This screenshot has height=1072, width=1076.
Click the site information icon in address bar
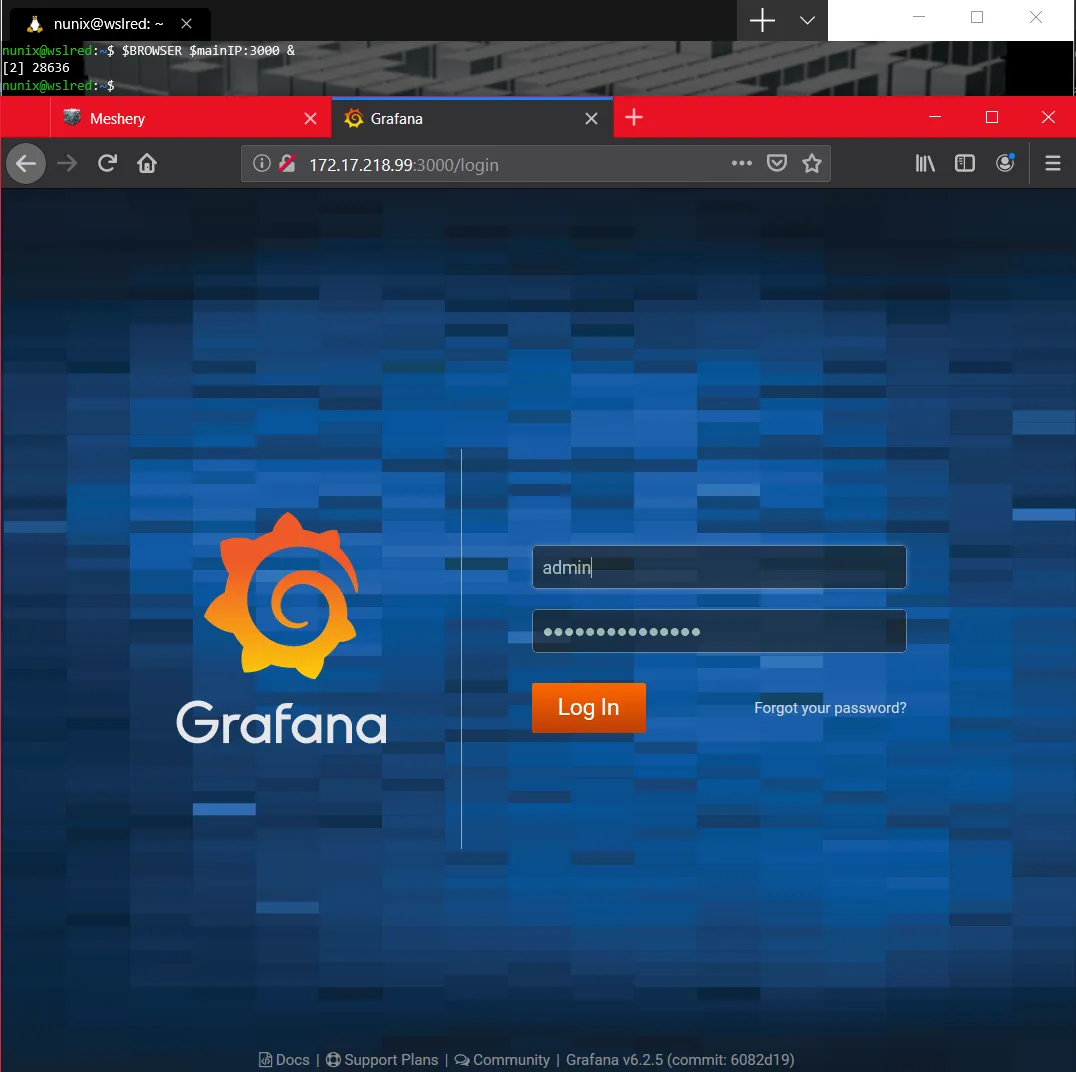coord(262,163)
